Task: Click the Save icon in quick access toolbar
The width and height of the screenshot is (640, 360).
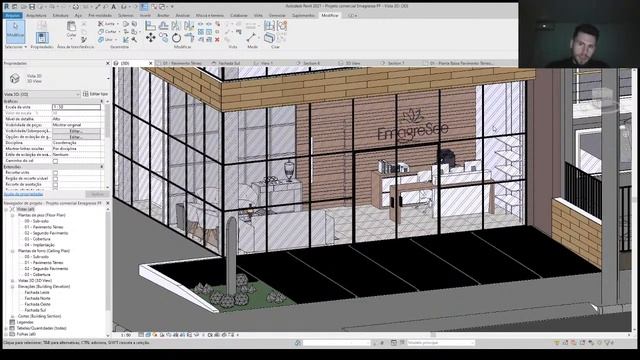Action: (x=32, y=7)
